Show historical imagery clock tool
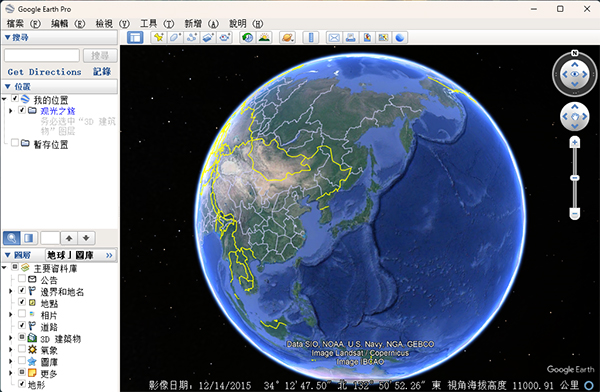The width and height of the screenshot is (600, 392). point(248,38)
